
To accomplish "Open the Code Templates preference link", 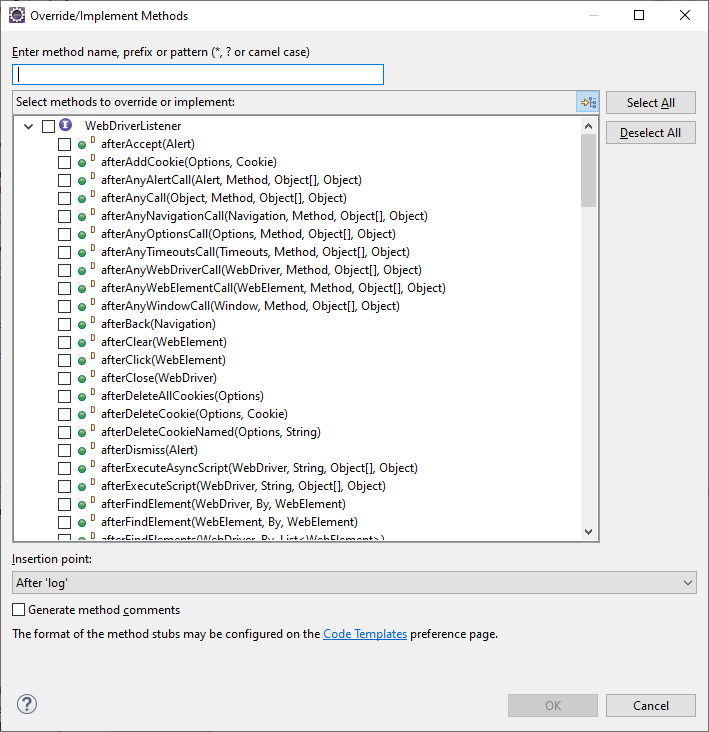I will click(x=364, y=633).
